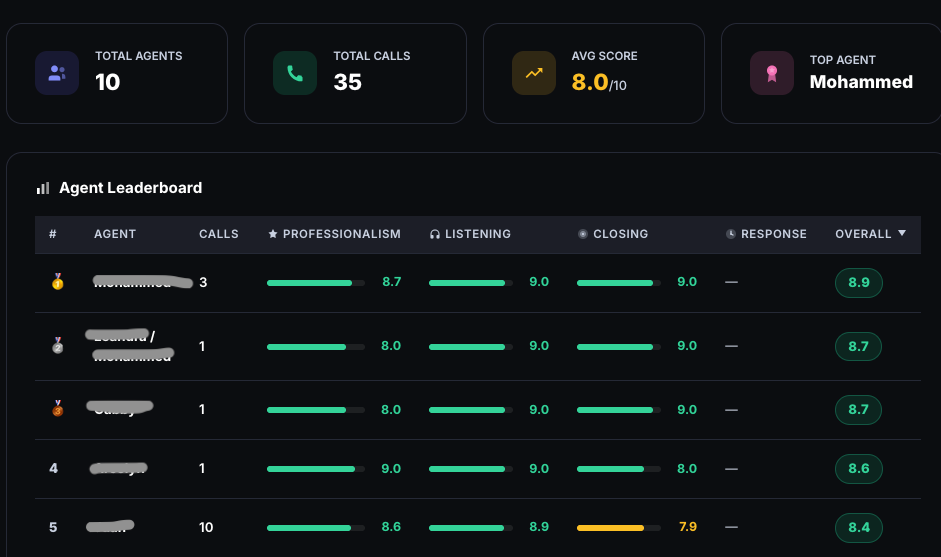Sort the table by Professionalism column header
Image resolution: width=941 pixels, height=557 pixels.
341,234
